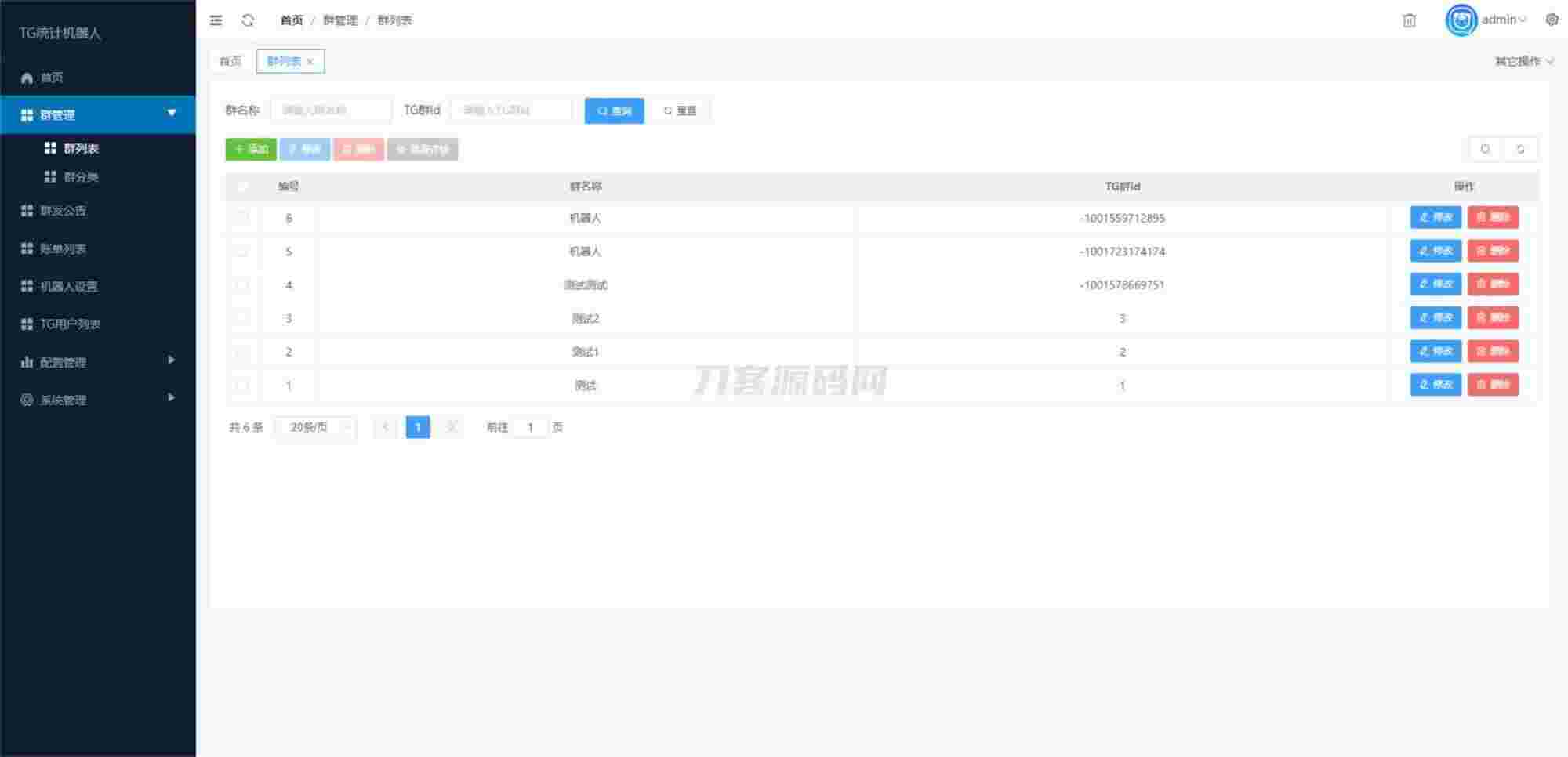
Task: Toggle the sidebar with the hamburger icon
Action: [216, 20]
